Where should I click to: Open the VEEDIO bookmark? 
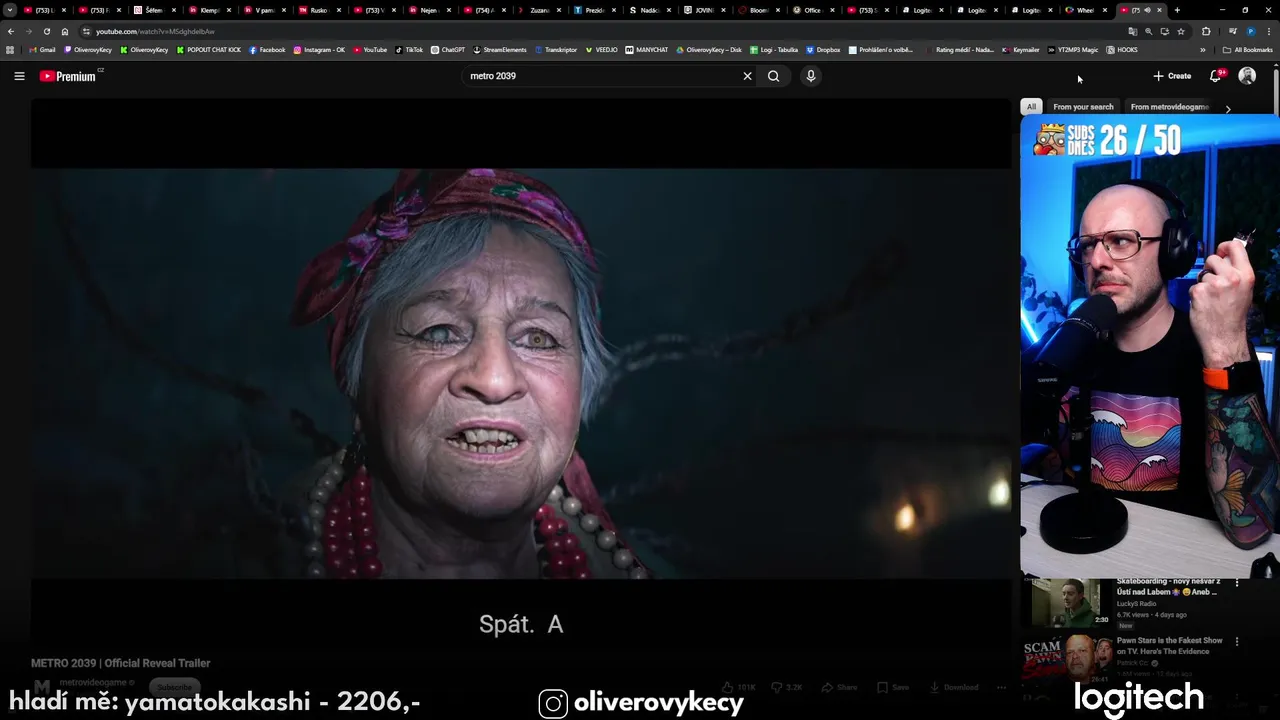click(x=602, y=50)
